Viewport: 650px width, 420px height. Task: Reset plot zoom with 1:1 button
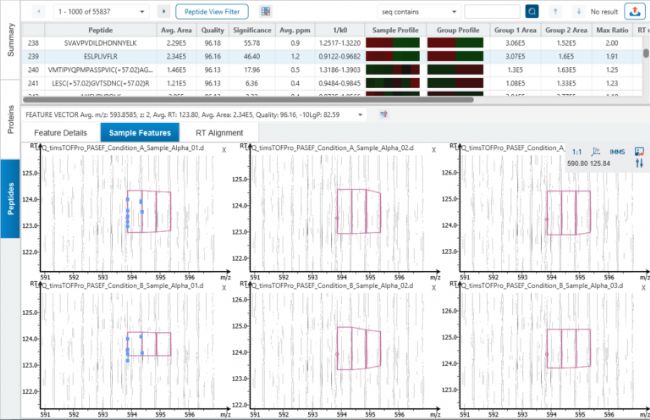[x=577, y=151]
